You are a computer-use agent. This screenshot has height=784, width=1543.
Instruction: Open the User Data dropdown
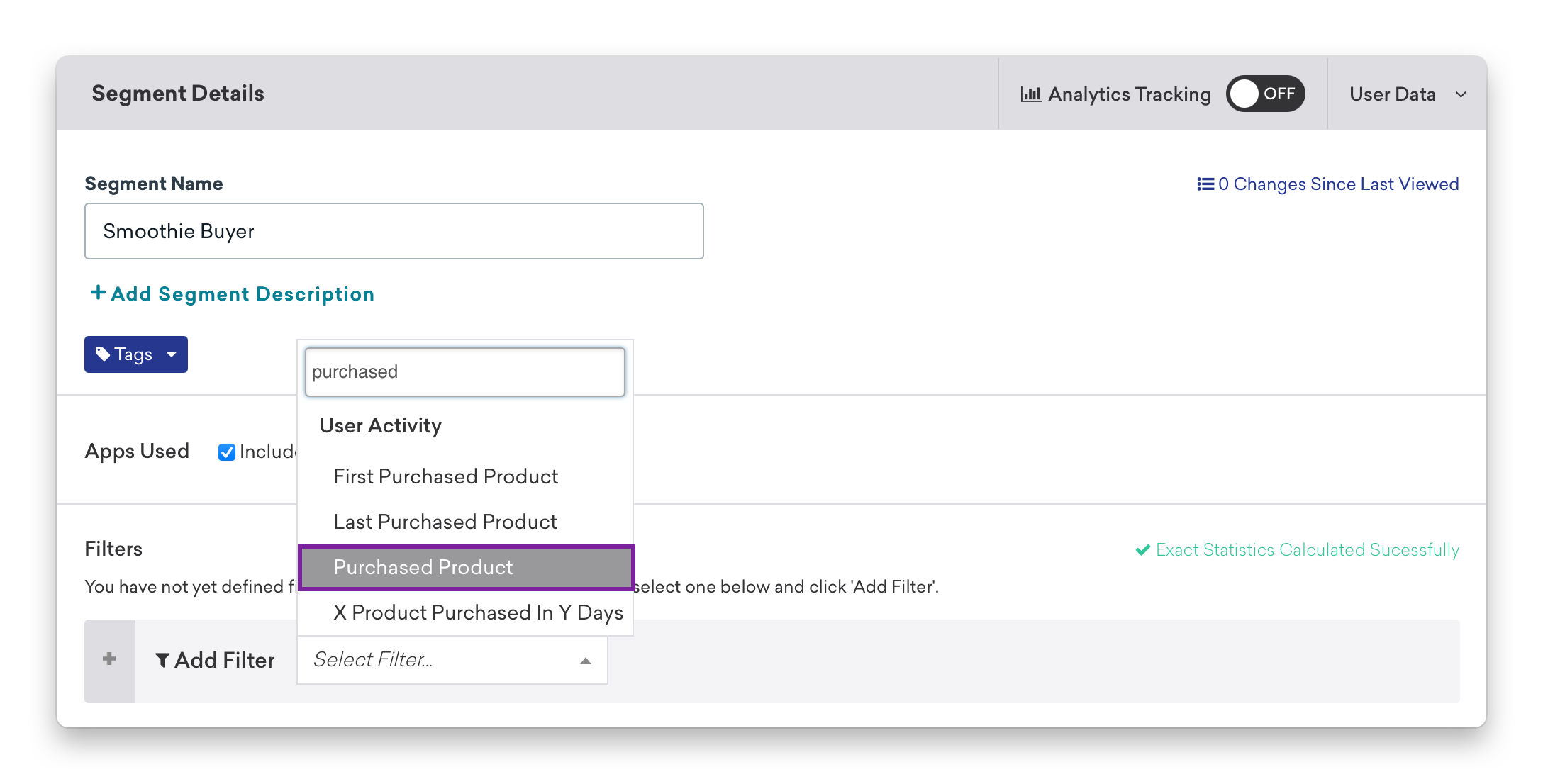(x=1407, y=94)
